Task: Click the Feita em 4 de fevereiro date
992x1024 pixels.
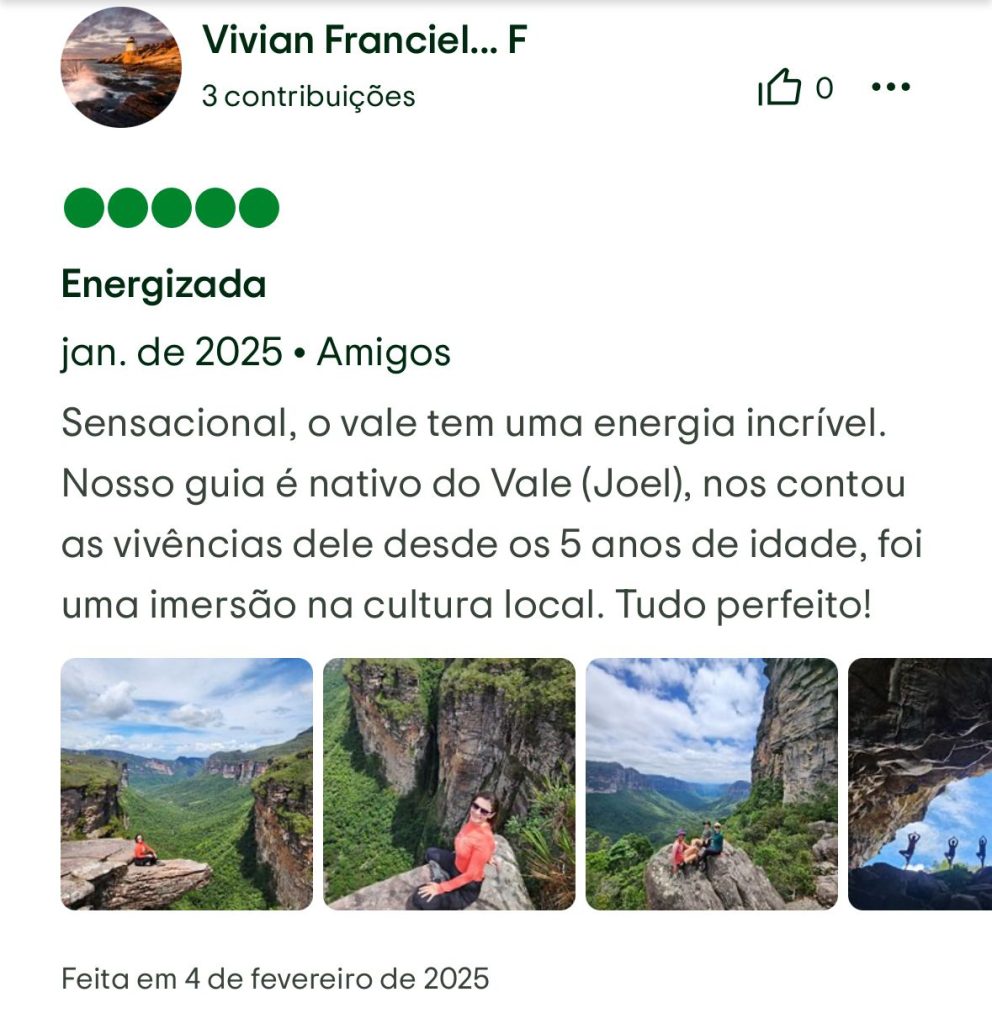Action: point(275,979)
